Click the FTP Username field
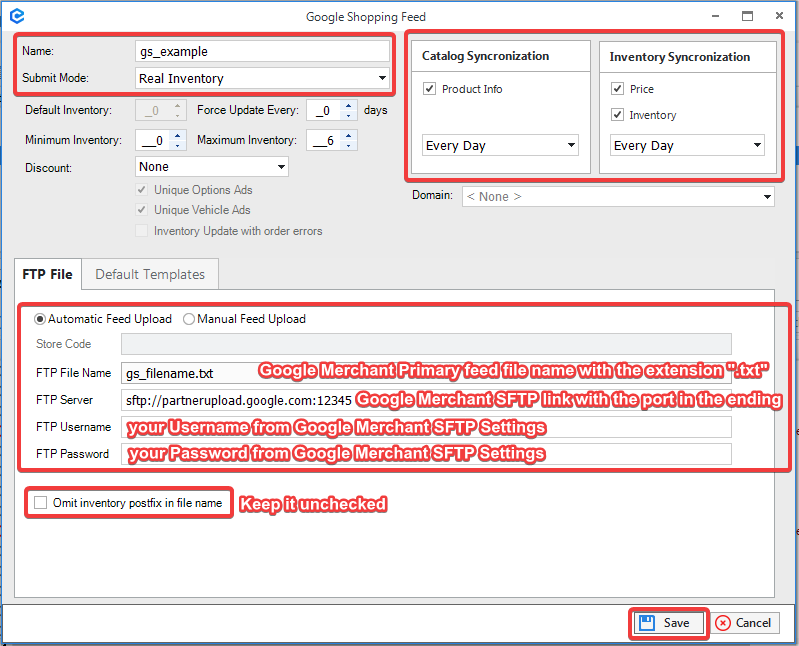This screenshot has height=646, width=799. (x=426, y=427)
